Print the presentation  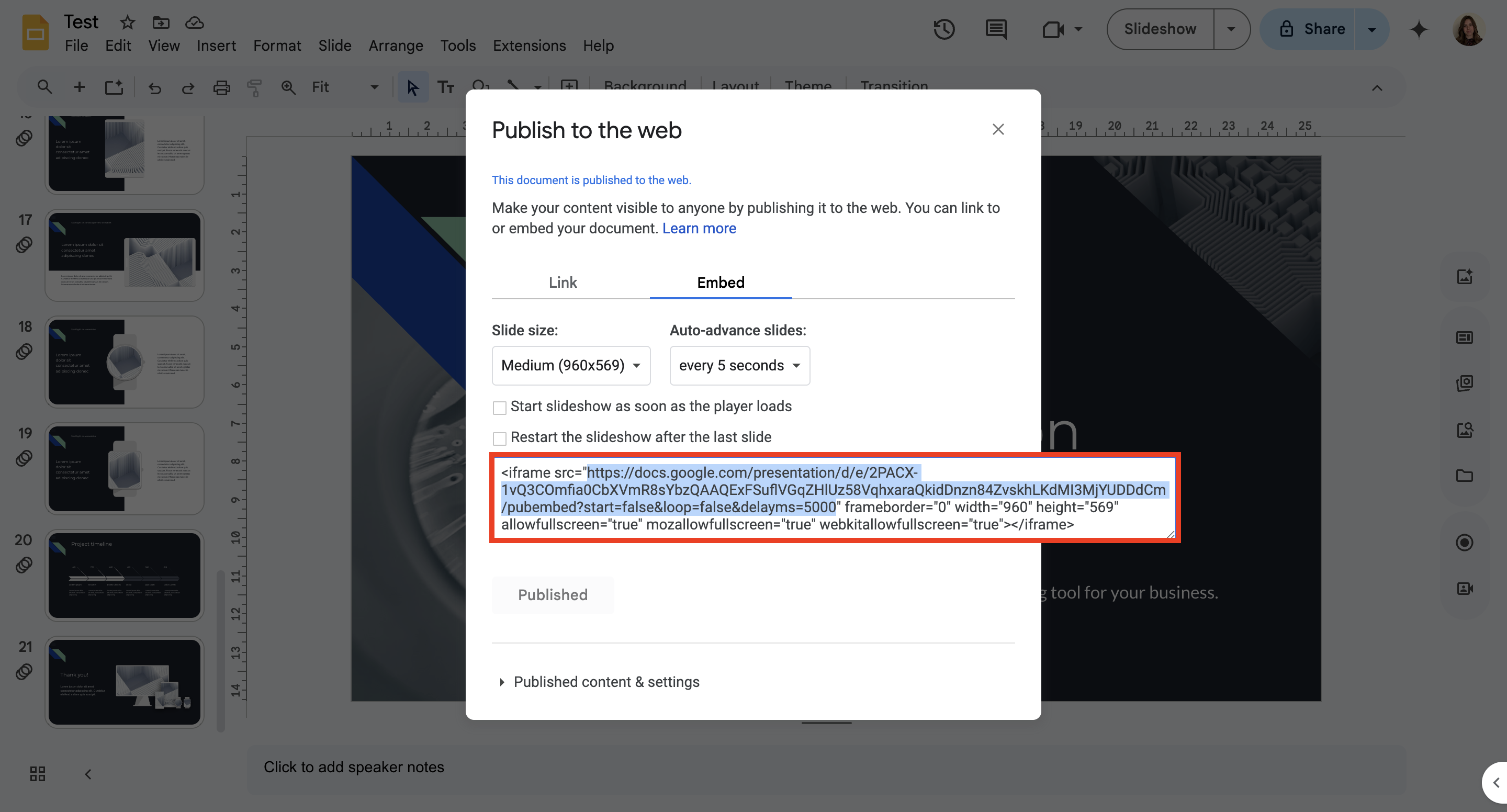[221, 88]
